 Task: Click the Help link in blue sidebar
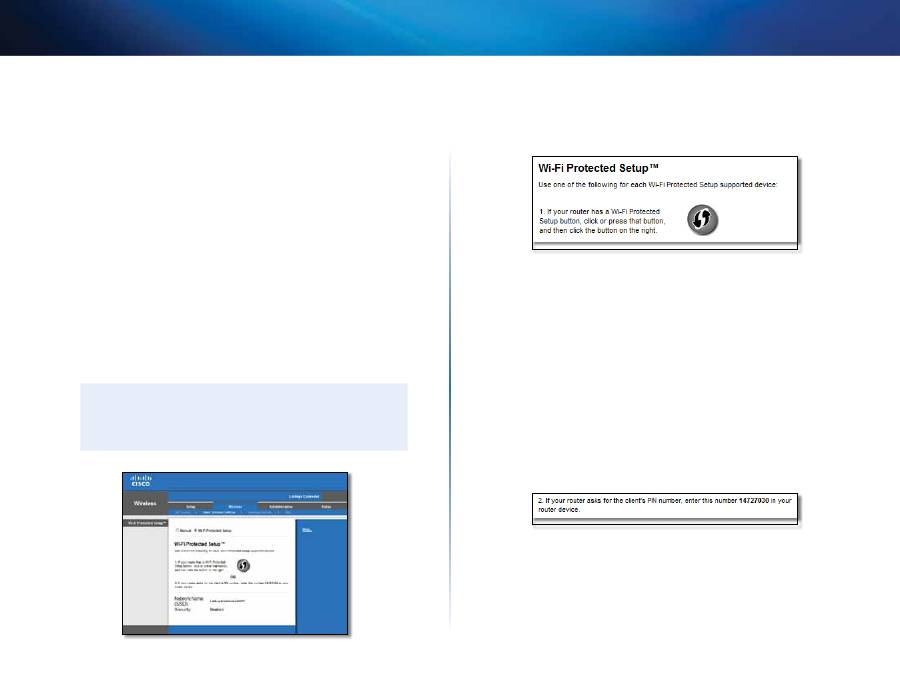307,530
